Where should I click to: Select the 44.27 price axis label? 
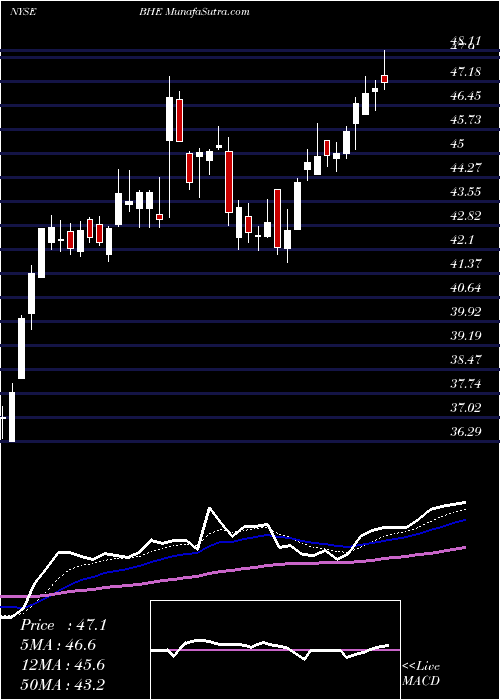466,168
